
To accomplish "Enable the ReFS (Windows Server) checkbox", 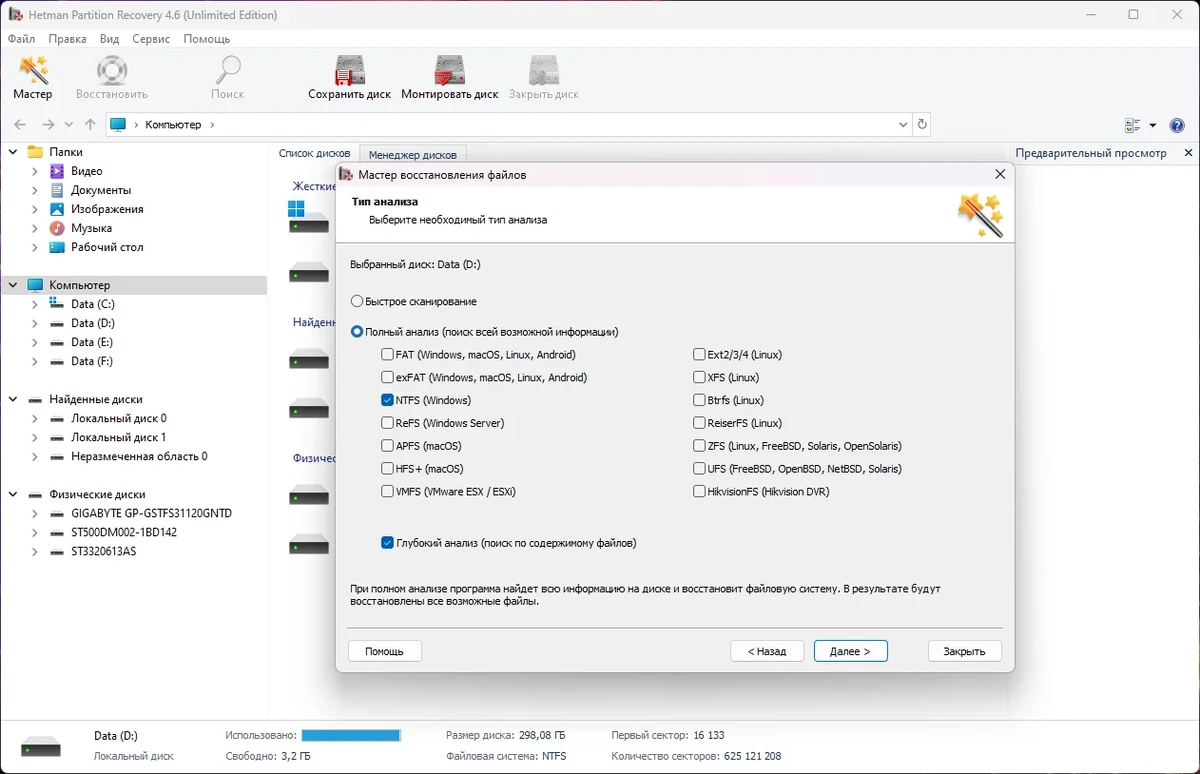I will [387, 423].
